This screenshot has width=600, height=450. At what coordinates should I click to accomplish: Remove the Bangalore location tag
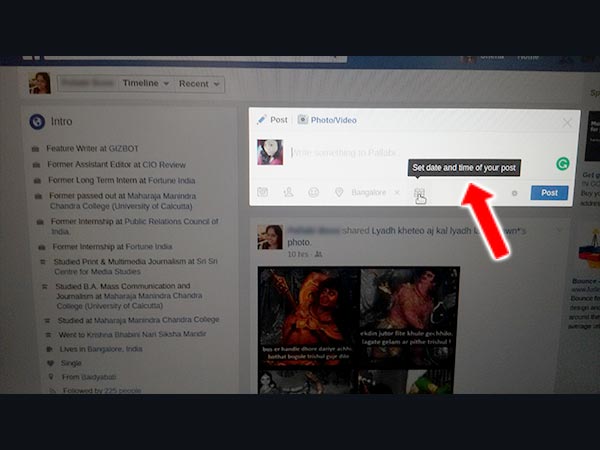coord(397,192)
